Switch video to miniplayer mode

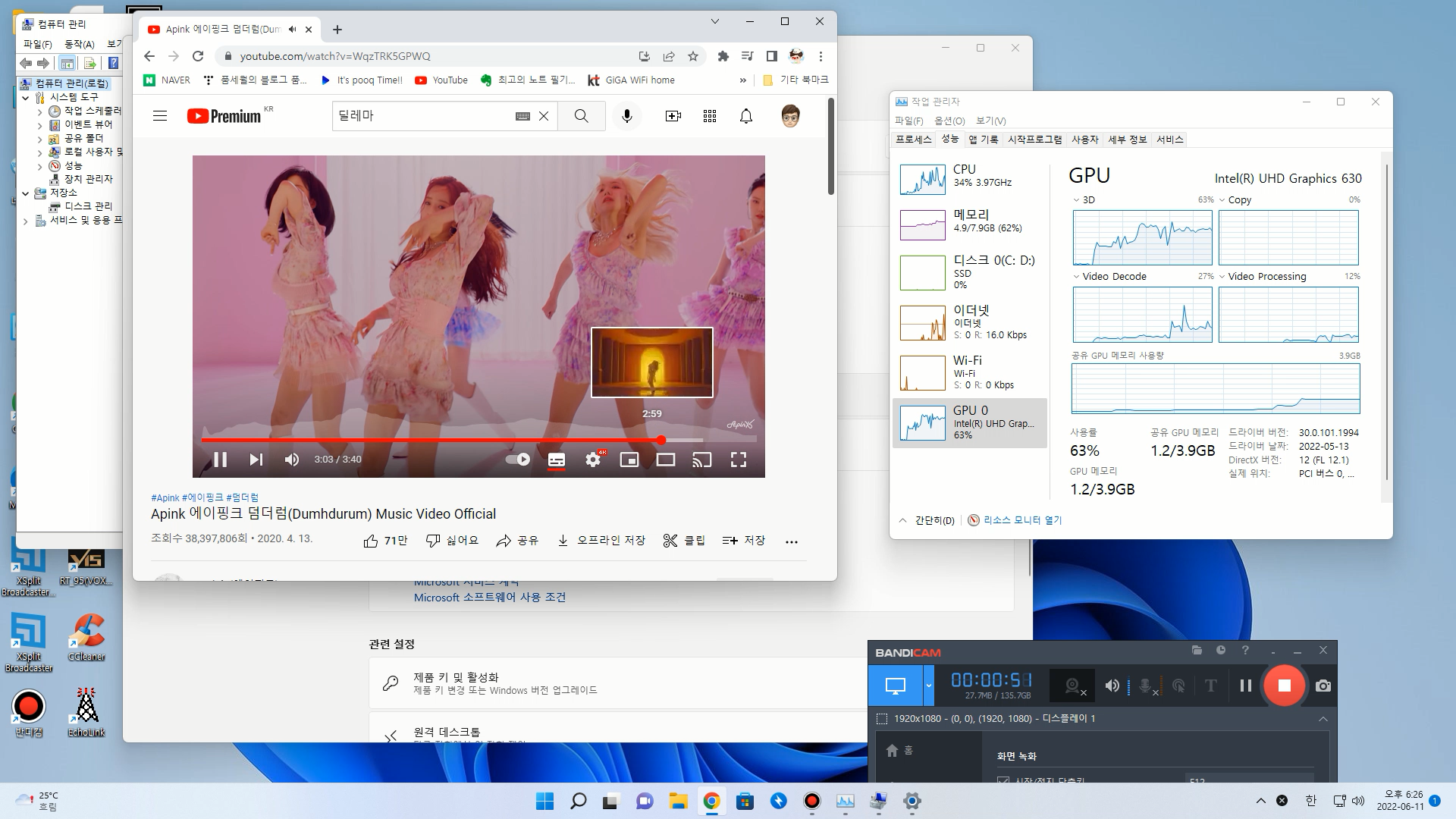coord(629,460)
